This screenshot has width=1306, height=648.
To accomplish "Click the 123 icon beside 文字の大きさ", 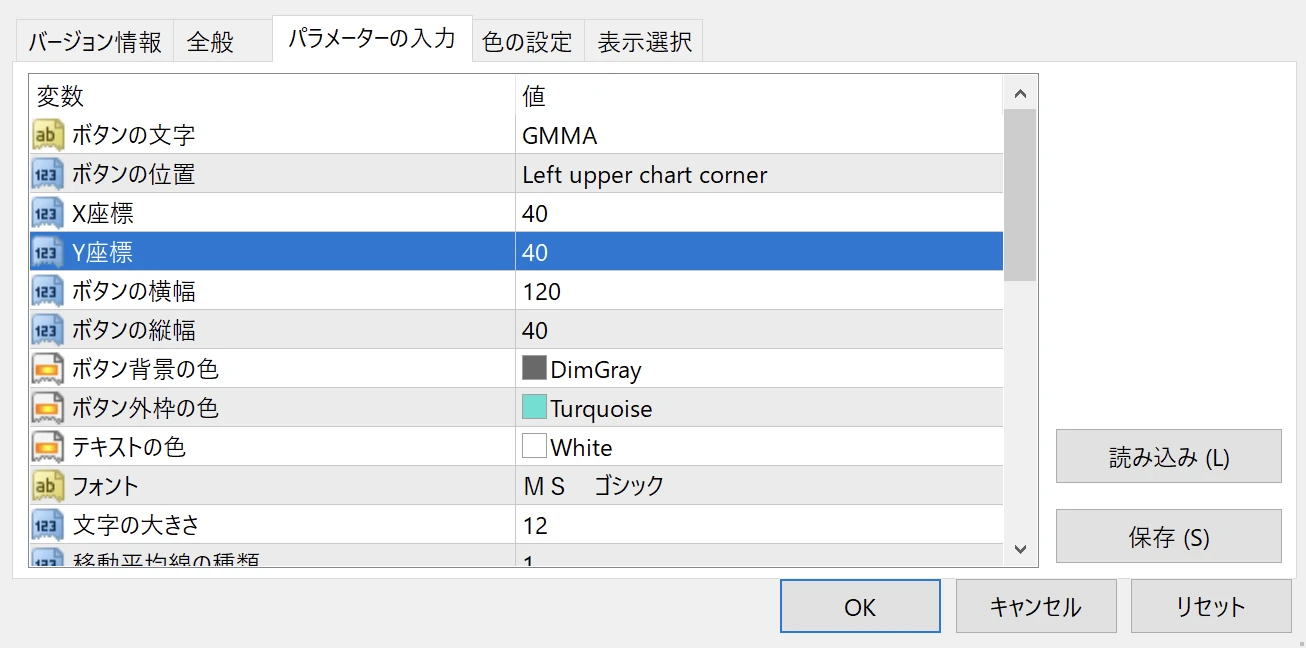I will pyautogui.click(x=45, y=525).
